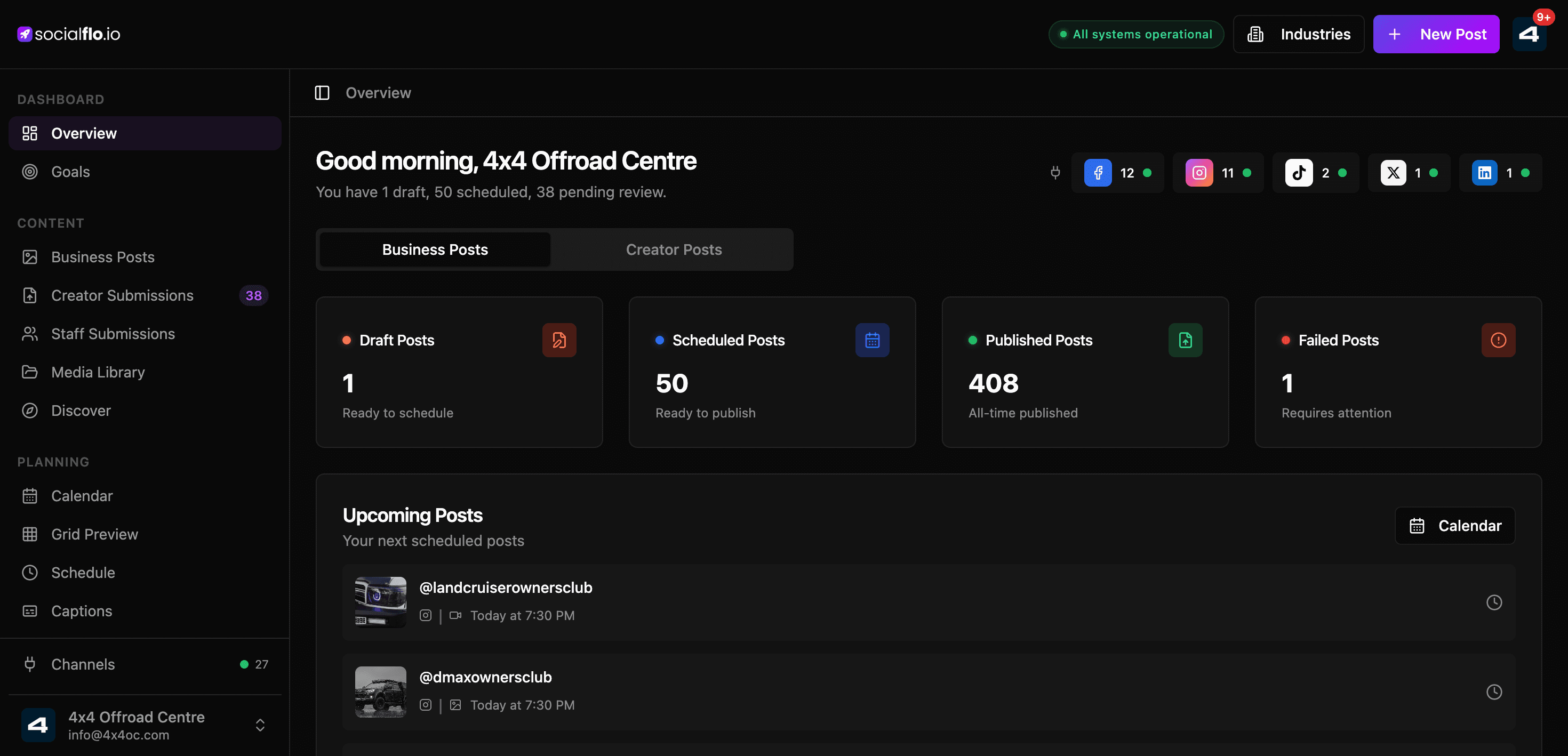Viewport: 1568px width, 756px height.
Task: Open Calendar from Upcoming Posts
Action: [x=1455, y=525]
